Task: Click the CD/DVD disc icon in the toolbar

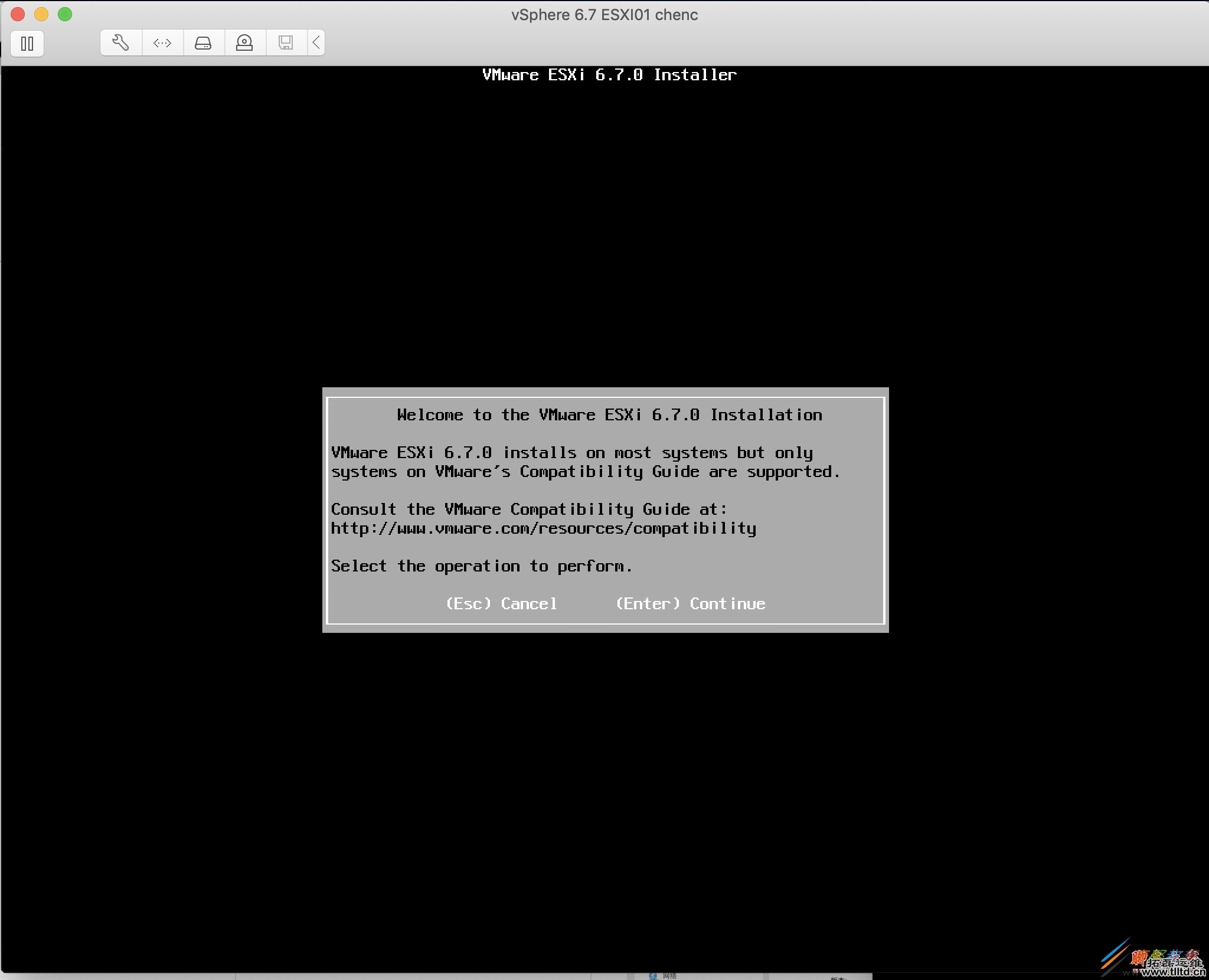Action: 244,42
